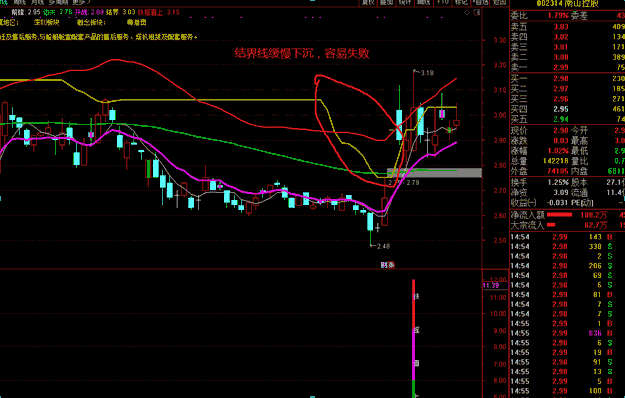Select the 买一 2.98 bid row

[568, 78]
